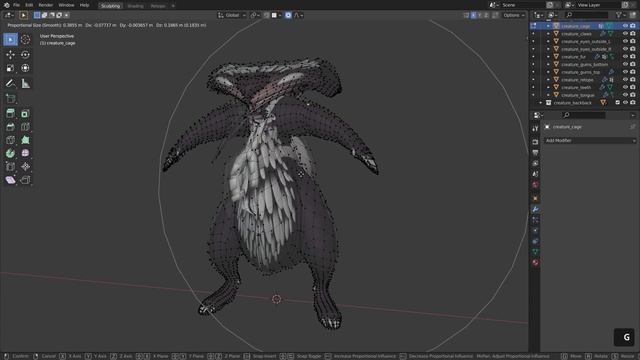Toggle proportional editing button in header
This screenshot has width=640, height=360.
288,15
